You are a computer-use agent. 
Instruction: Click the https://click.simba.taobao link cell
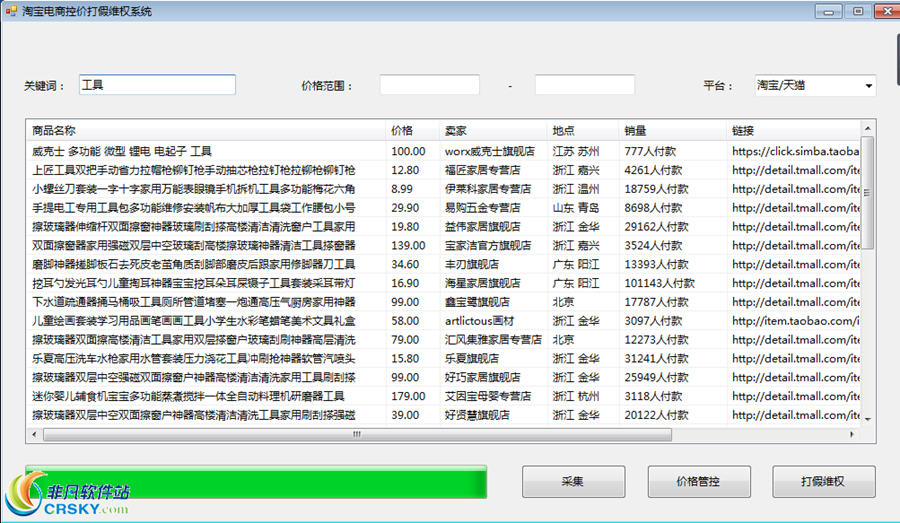pyautogui.click(x=796, y=152)
